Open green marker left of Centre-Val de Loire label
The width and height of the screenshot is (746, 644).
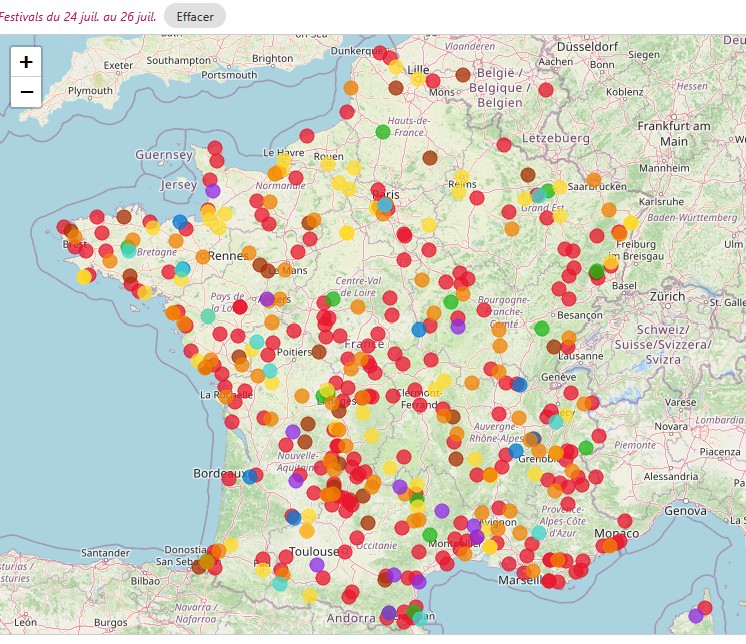[x=333, y=299]
